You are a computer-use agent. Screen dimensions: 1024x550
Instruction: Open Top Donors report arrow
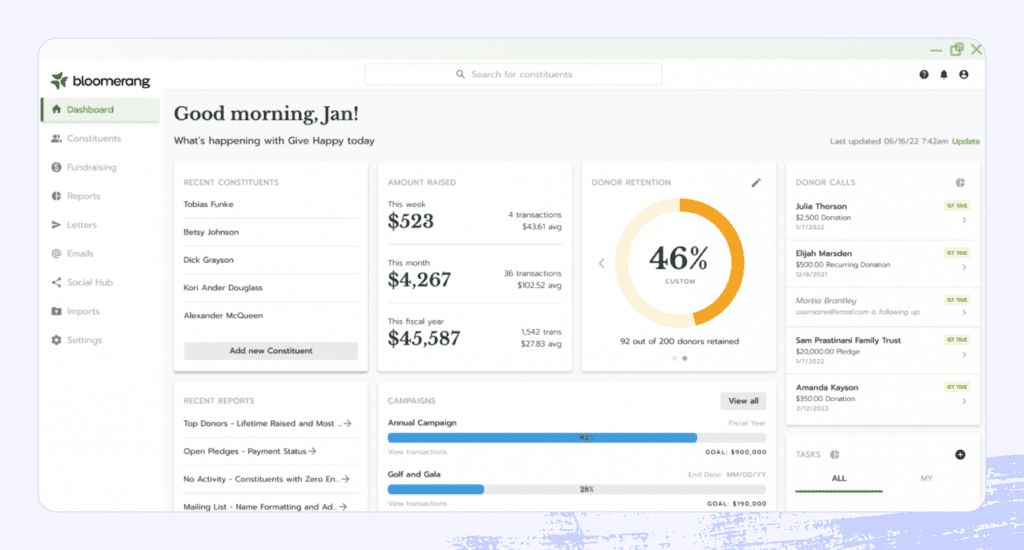(348, 423)
